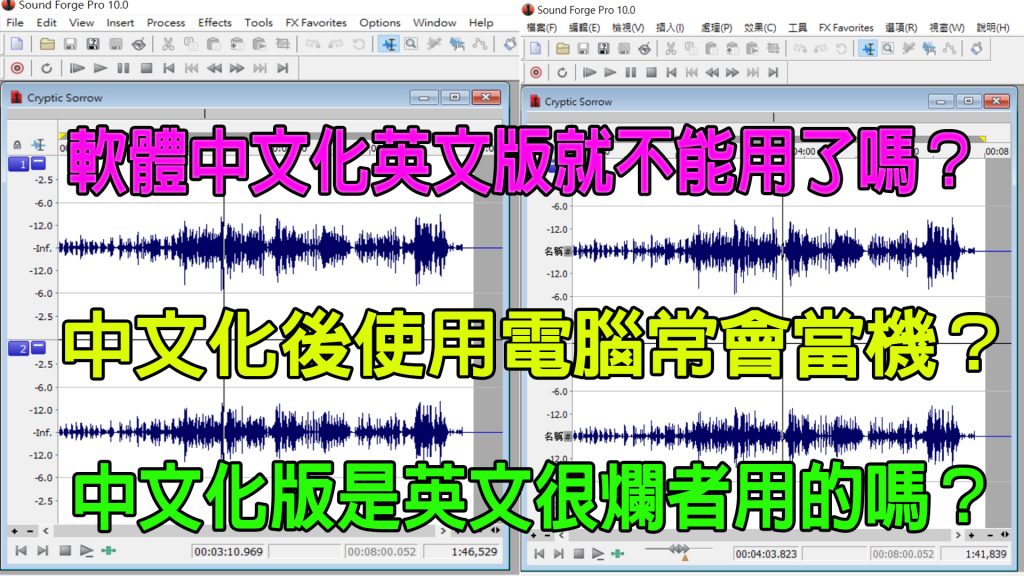Select the Magnify tool in the English toolbar
This screenshot has width=1024, height=576.
click(x=410, y=44)
